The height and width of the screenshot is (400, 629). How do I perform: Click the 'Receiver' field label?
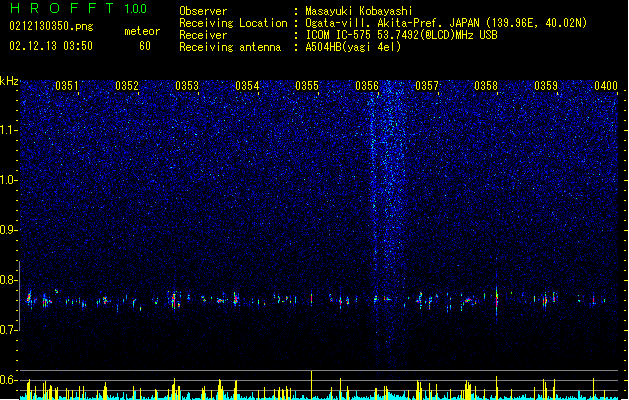[x=203, y=35]
